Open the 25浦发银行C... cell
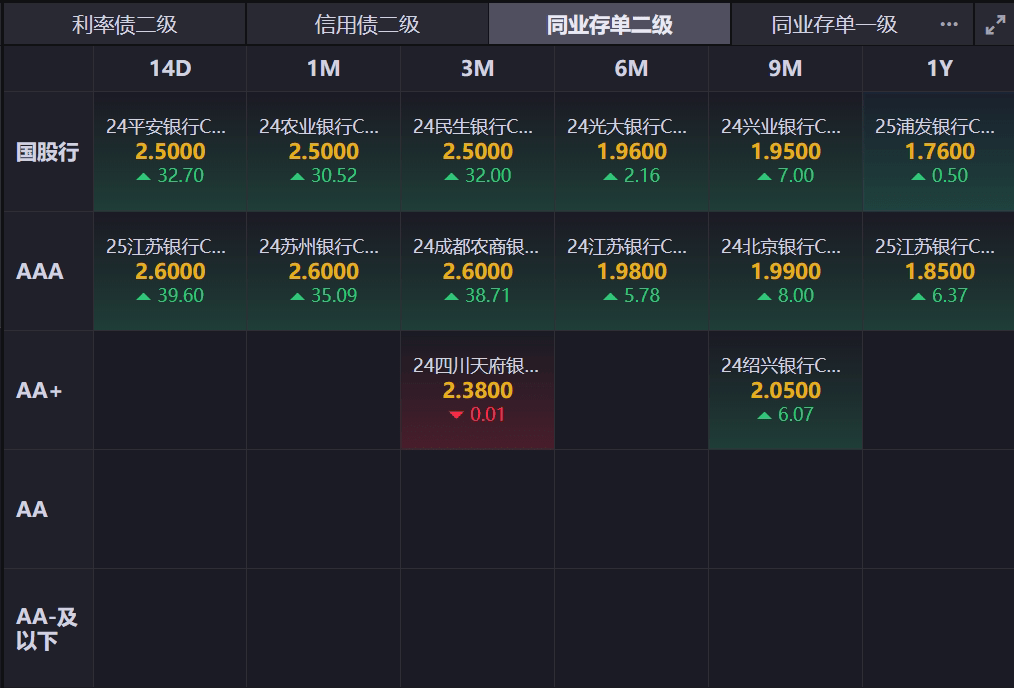Screen dimensions: 1014x688 pyautogui.click(x=939, y=151)
